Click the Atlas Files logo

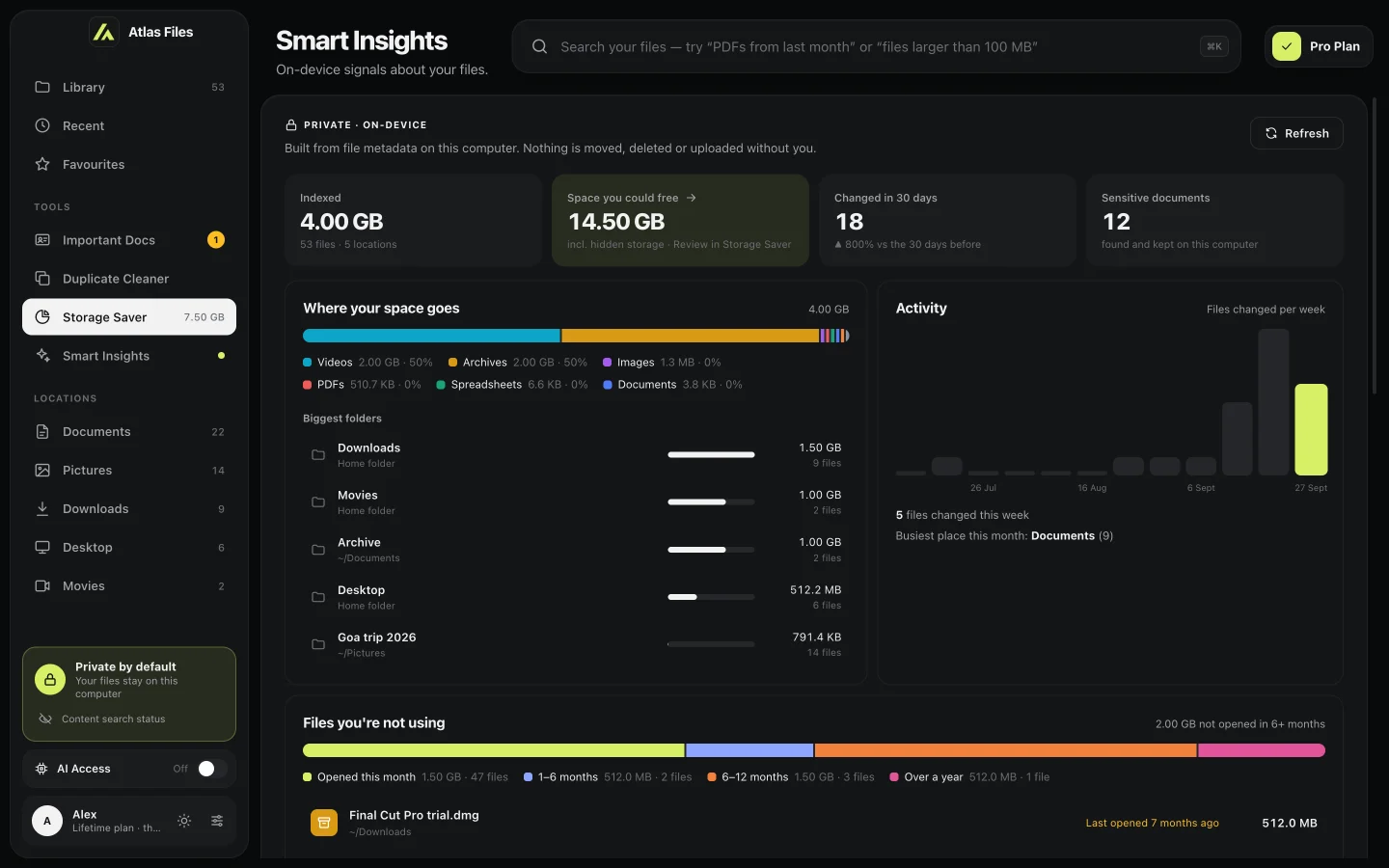pos(103,32)
